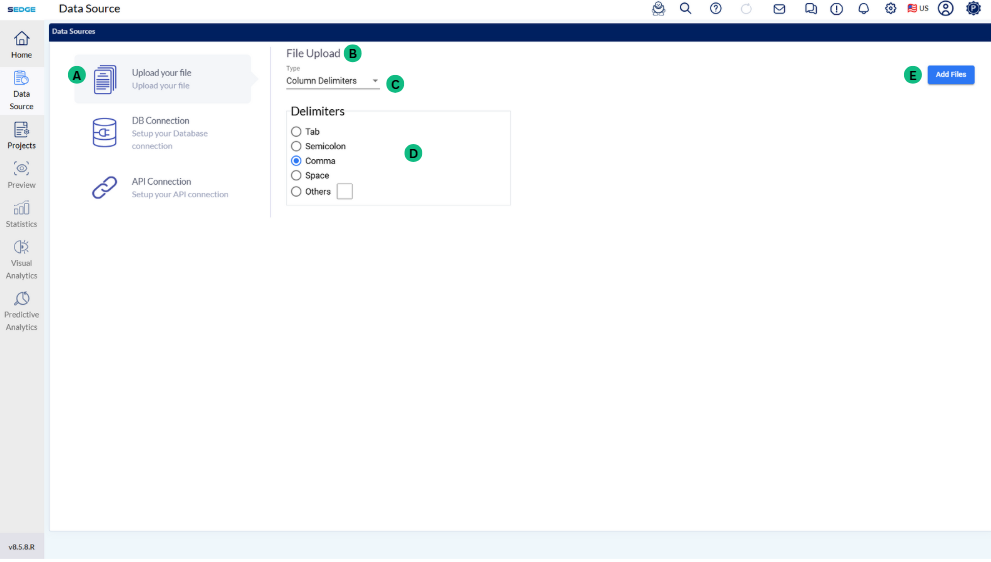
Task: Open Visual Analytics in sidebar
Action: coord(21,259)
